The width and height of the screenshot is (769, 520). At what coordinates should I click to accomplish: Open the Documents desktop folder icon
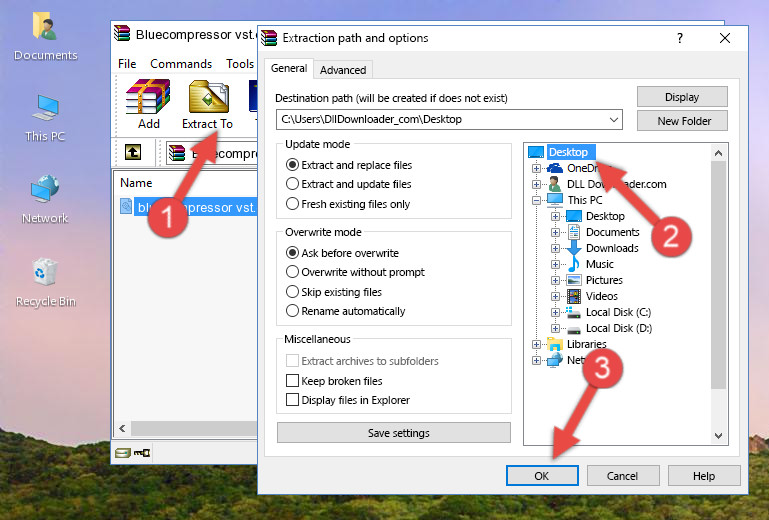pyautogui.click(x=45, y=37)
